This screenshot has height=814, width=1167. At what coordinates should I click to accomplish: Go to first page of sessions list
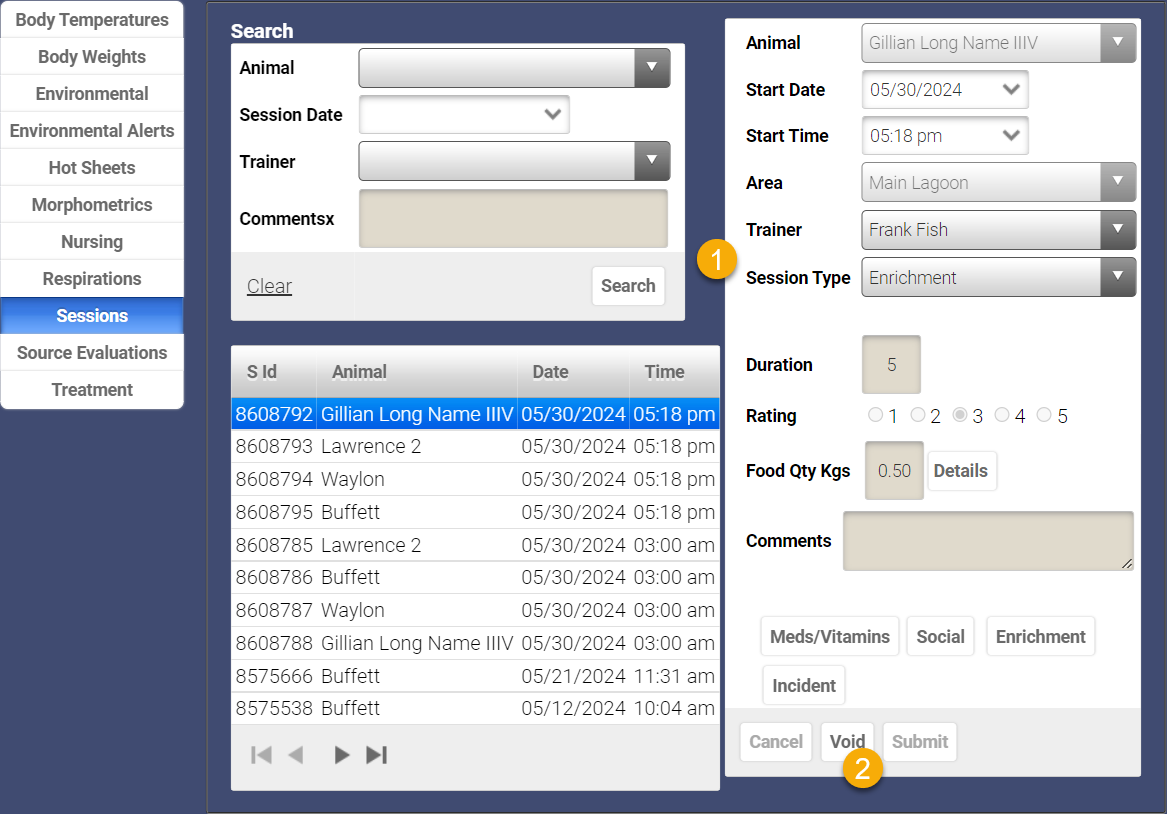pos(261,755)
